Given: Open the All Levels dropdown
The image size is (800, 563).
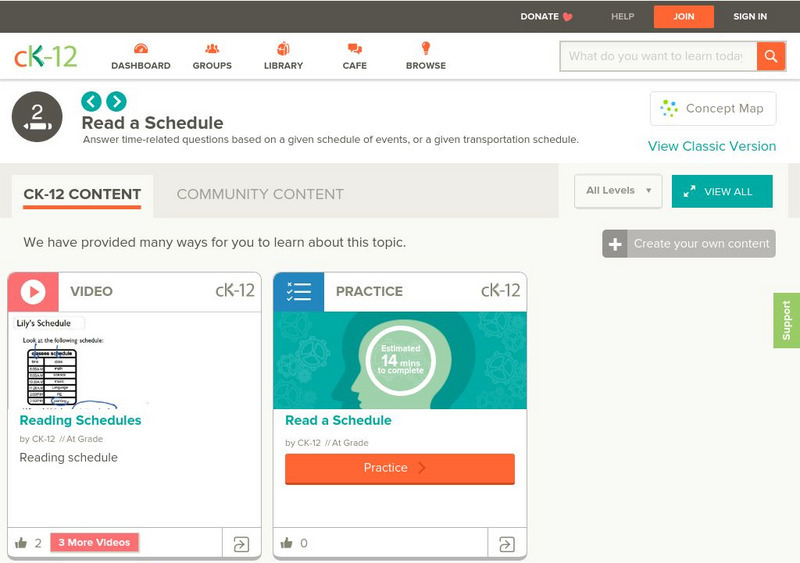Looking at the screenshot, I should click(x=618, y=191).
